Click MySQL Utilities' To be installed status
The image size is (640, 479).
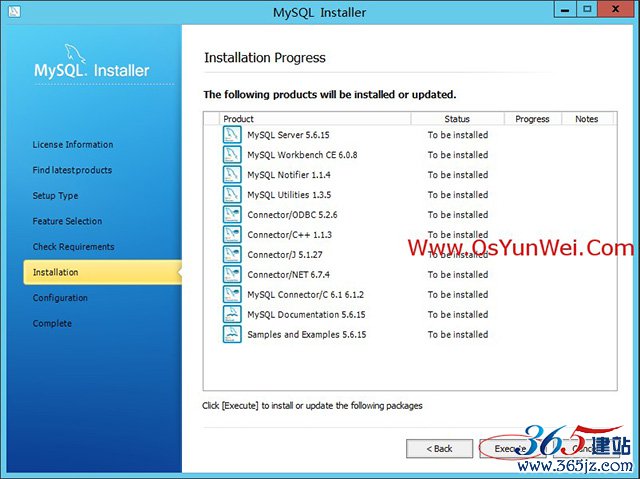coord(458,195)
